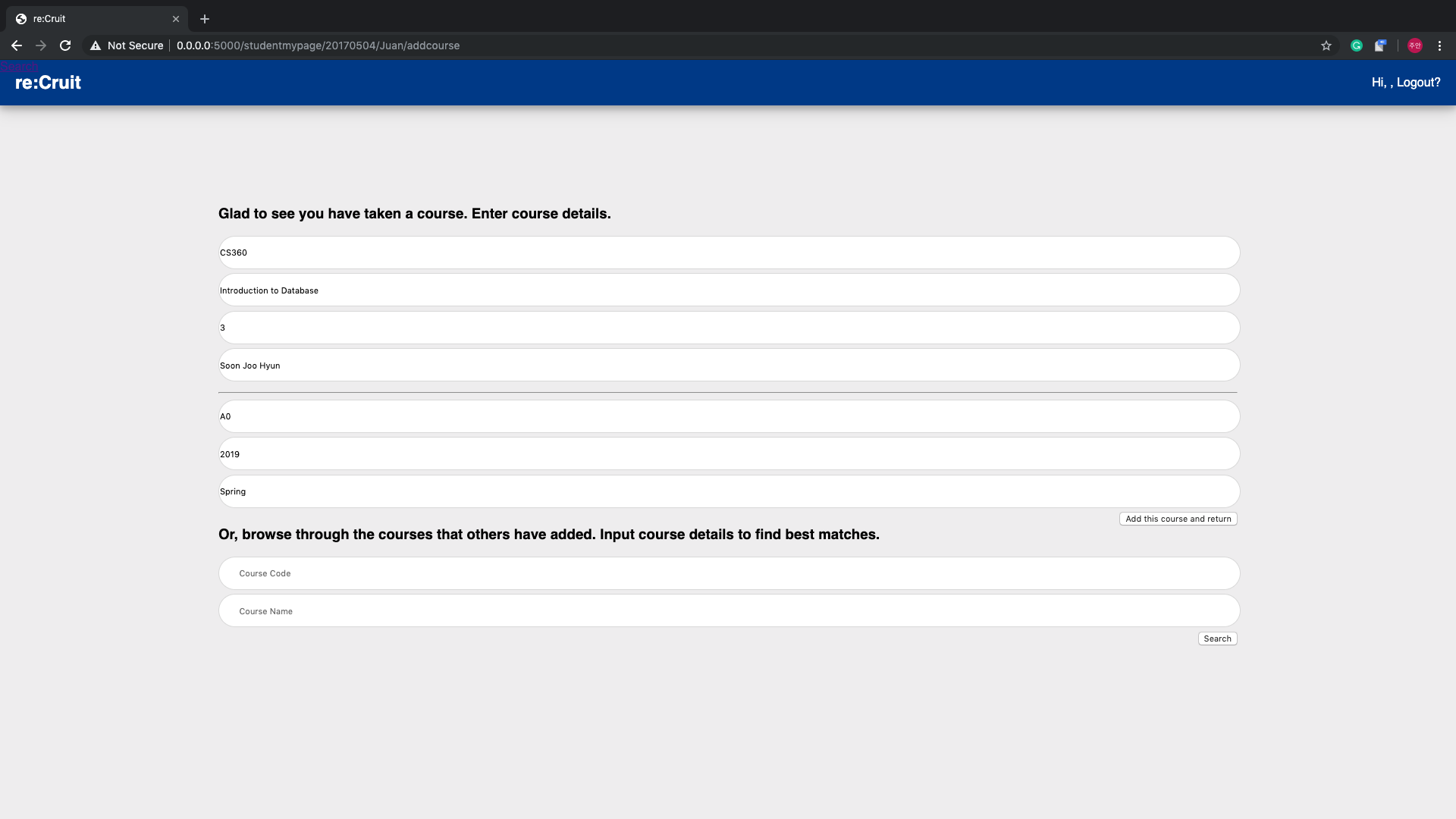Click the Logout link in header

click(1418, 83)
